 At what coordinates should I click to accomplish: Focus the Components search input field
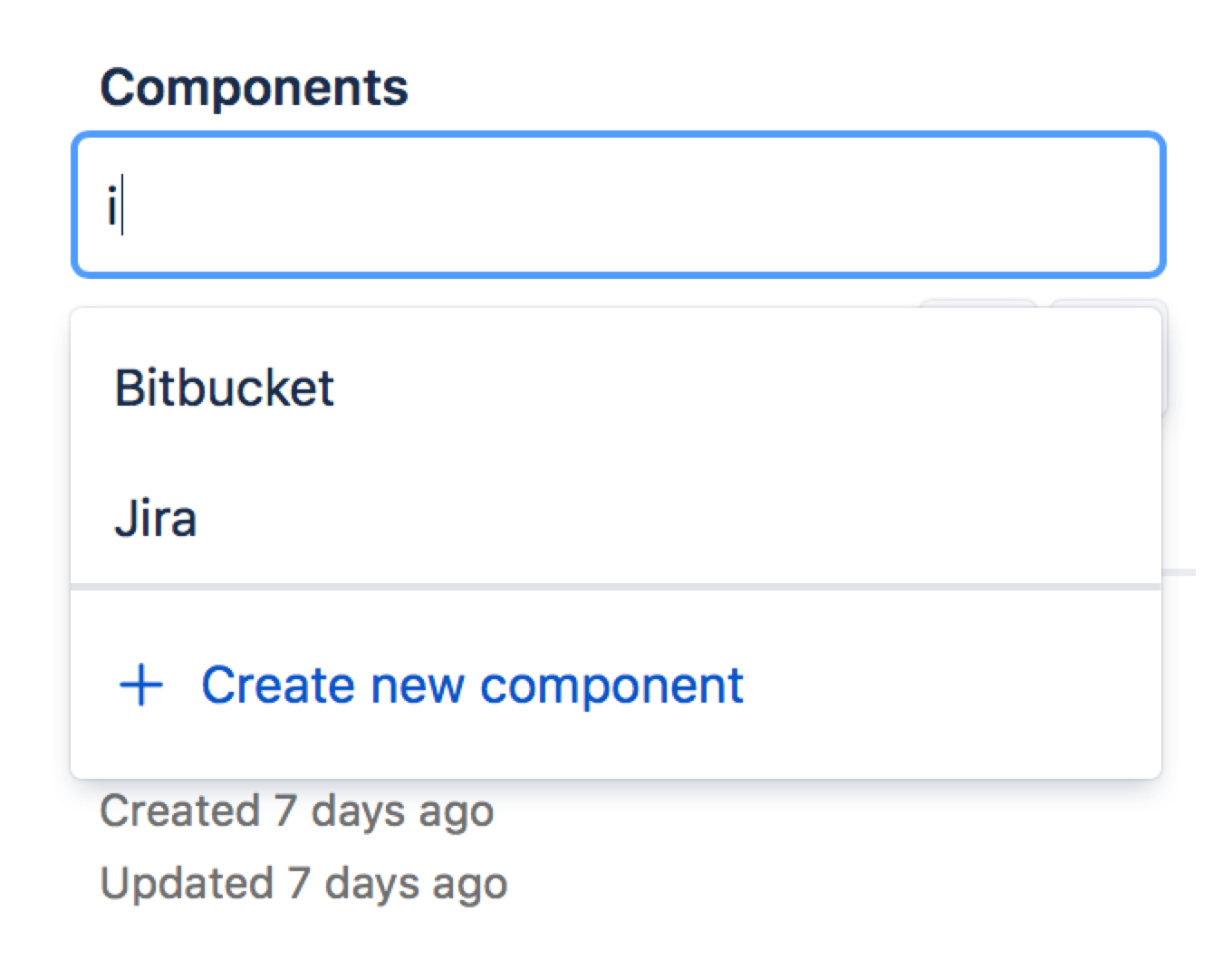click(618, 205)
